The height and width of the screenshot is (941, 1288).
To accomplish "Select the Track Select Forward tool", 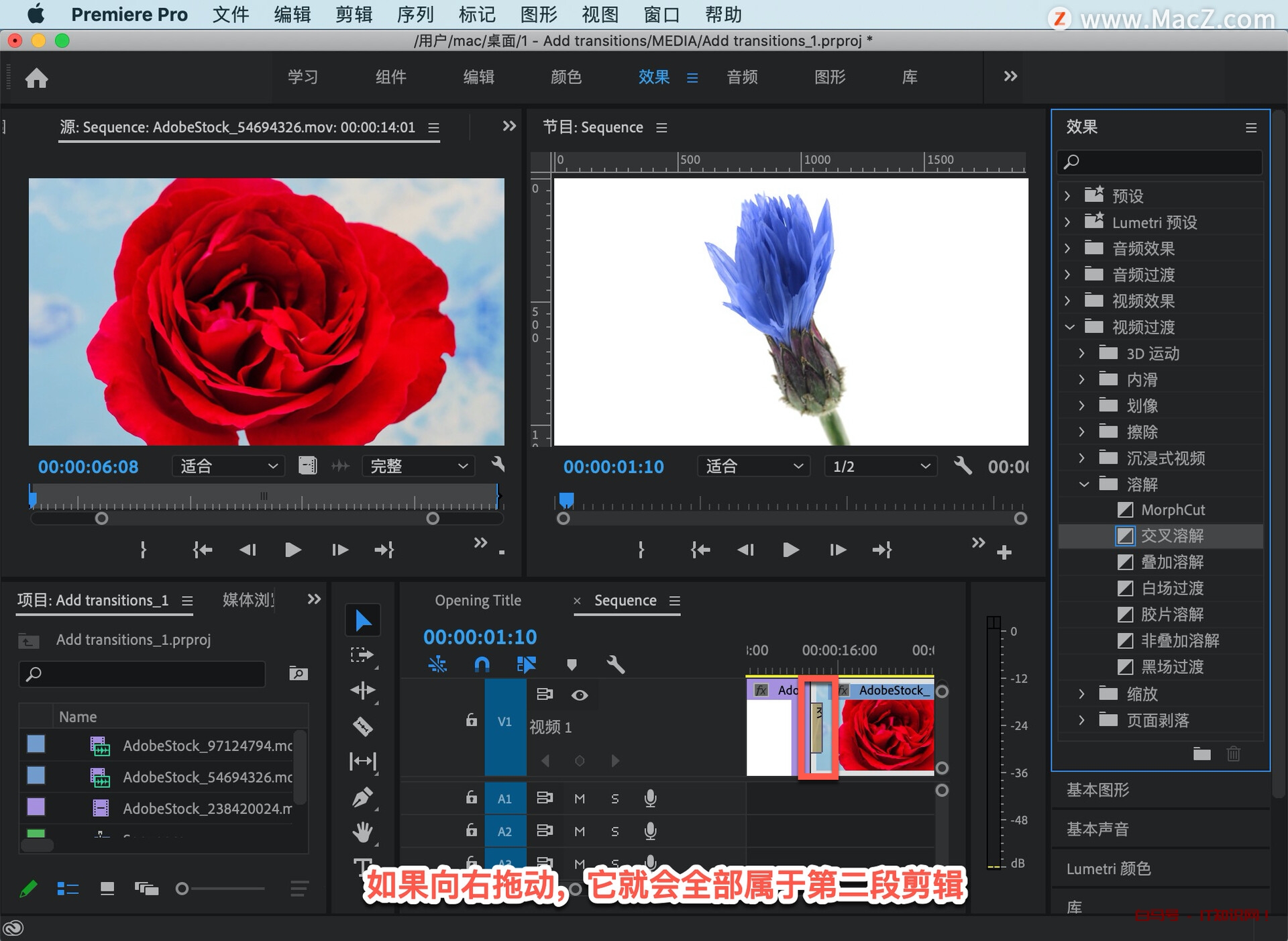I will (362, 655).
